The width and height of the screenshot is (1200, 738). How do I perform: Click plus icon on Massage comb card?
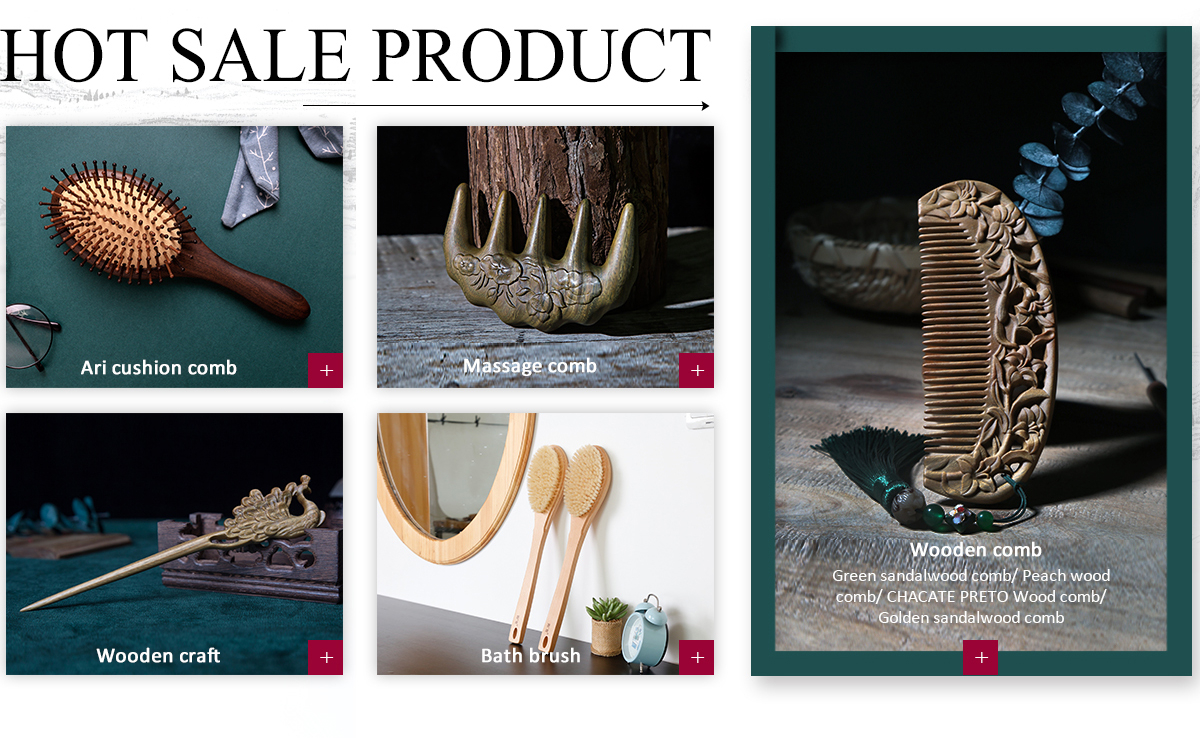click(697, 370)
